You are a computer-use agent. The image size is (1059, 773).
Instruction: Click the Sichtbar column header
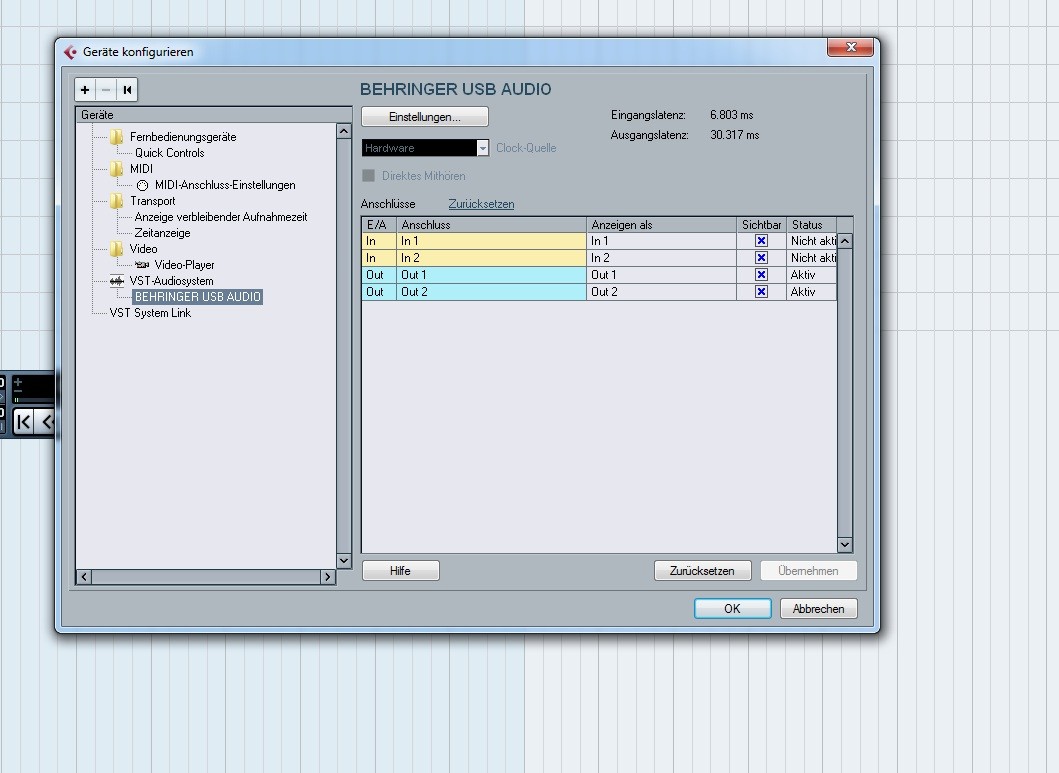761,225
